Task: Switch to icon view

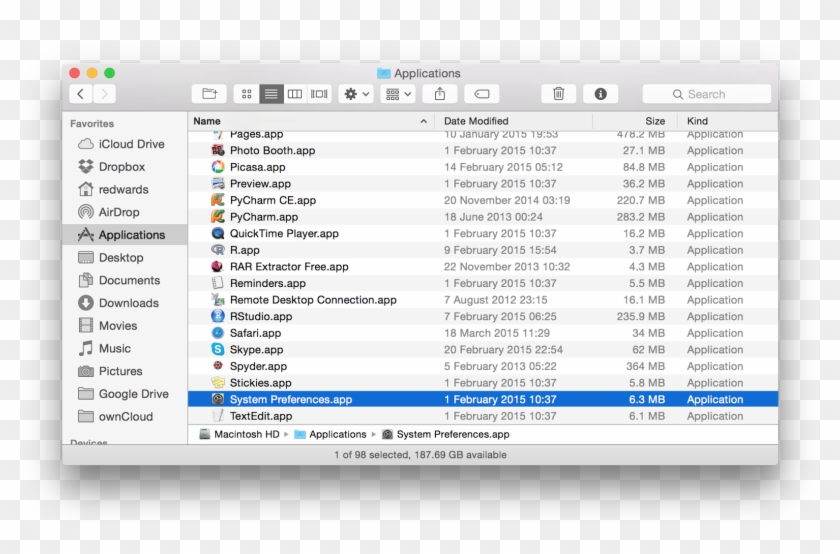Action: (x=246, y=94)
